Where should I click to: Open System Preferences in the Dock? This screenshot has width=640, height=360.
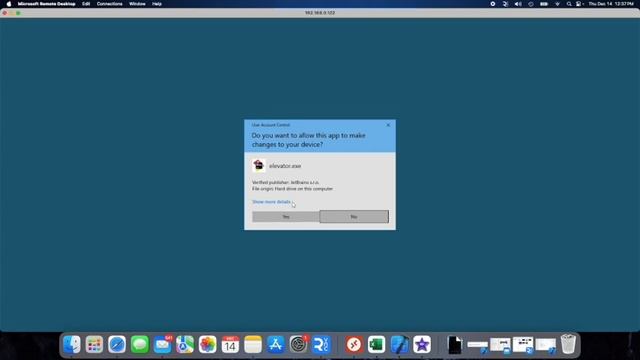[x=299, y=344]
